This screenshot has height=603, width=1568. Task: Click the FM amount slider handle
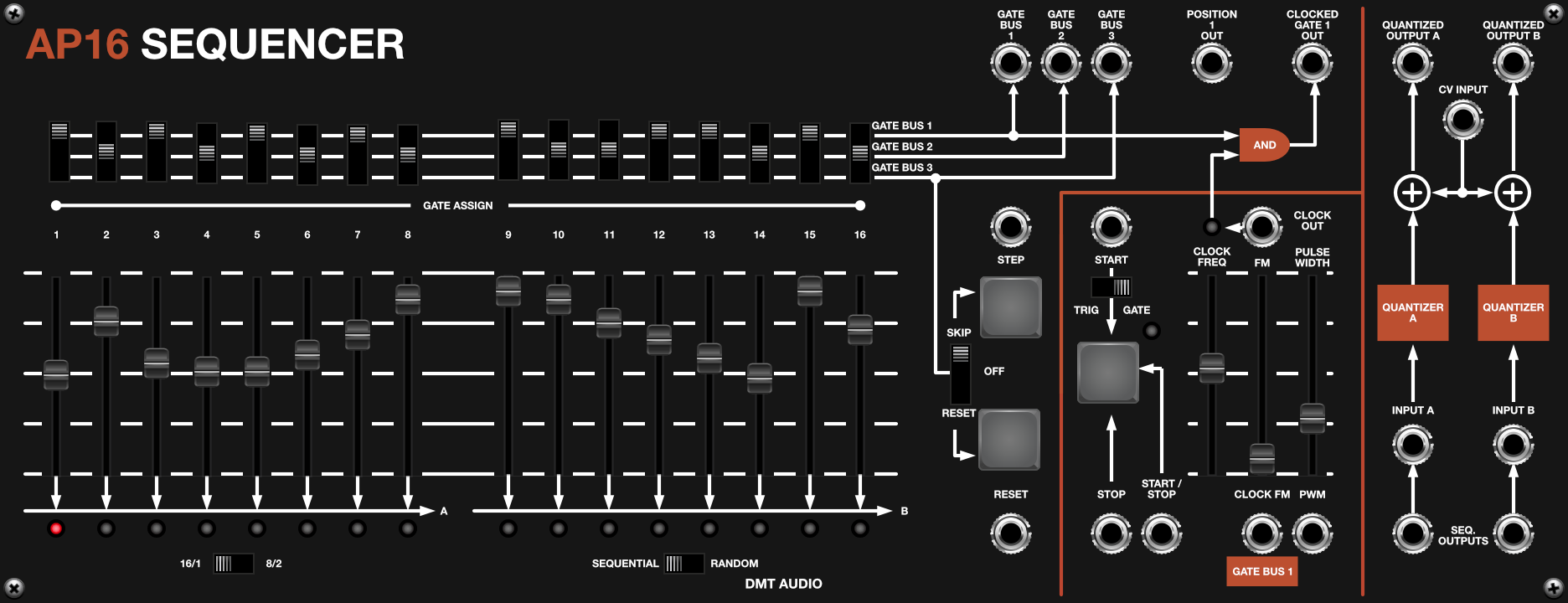(x=1262, y=459)
